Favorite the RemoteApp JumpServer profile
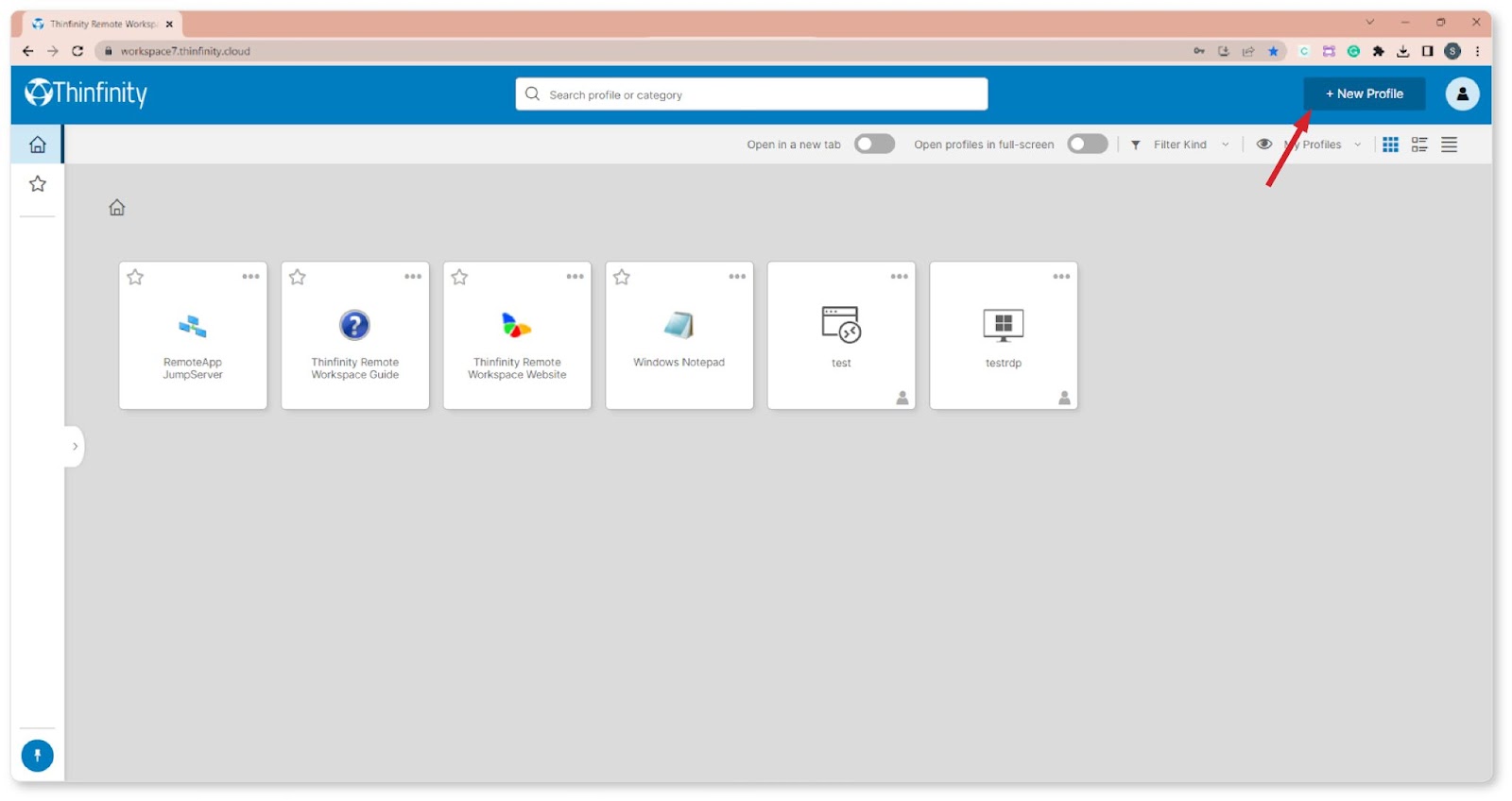 point(136,277)
